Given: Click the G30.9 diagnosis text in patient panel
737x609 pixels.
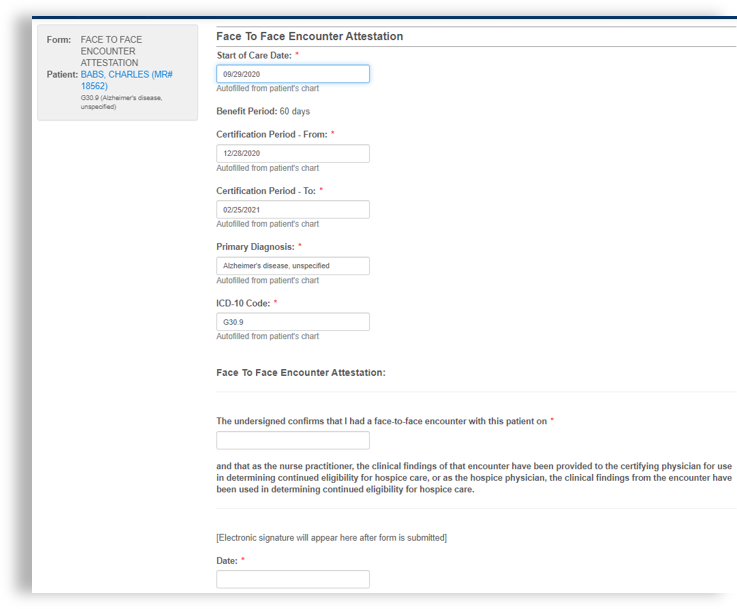Looking at the screenshot, I should (121, 102).
